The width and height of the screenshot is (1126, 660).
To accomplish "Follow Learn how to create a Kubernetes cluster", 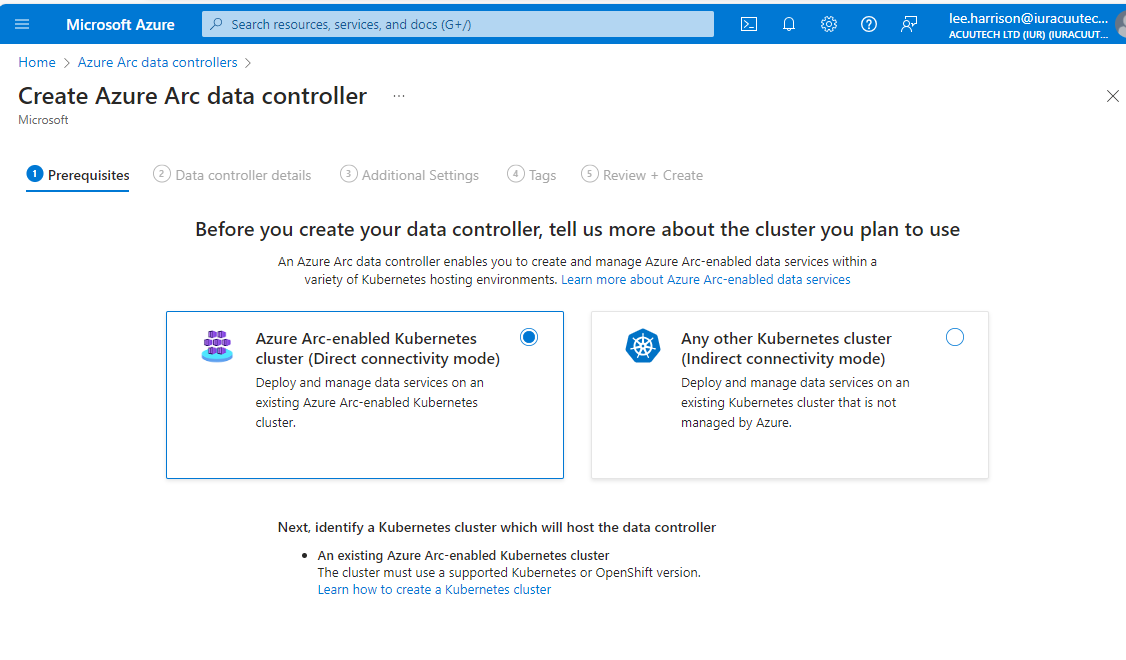I will pyautogui.click(x=434, y=589).
